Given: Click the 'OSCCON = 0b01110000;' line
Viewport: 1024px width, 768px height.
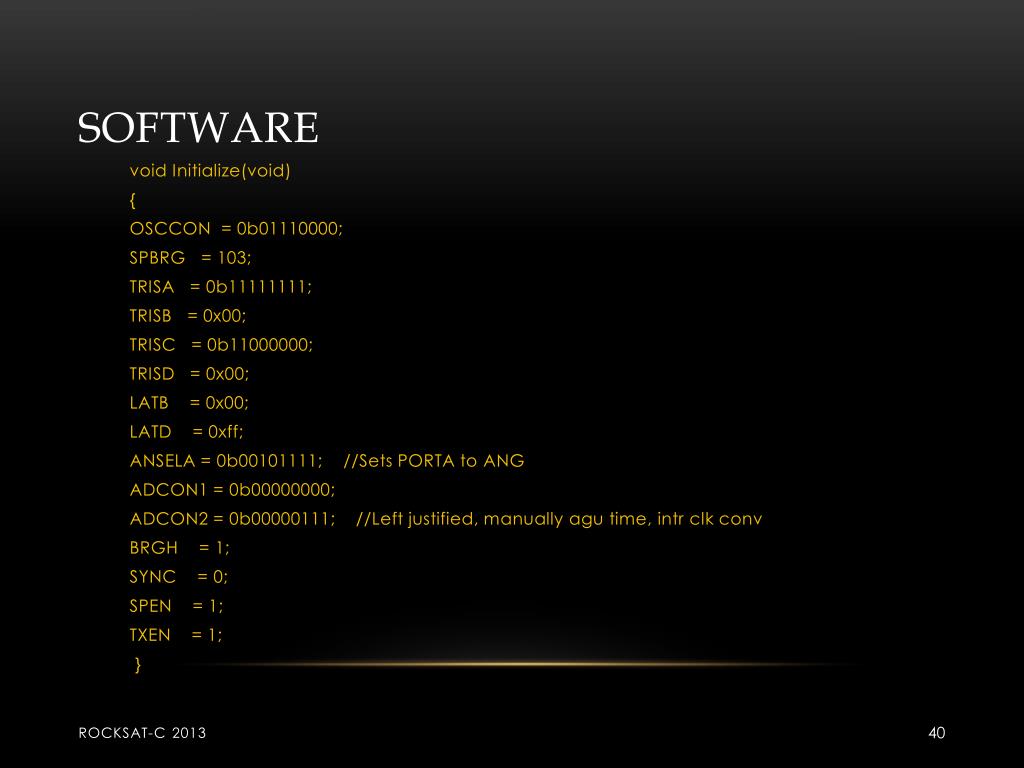Looking at the screenshot, I should coord(236,229).
